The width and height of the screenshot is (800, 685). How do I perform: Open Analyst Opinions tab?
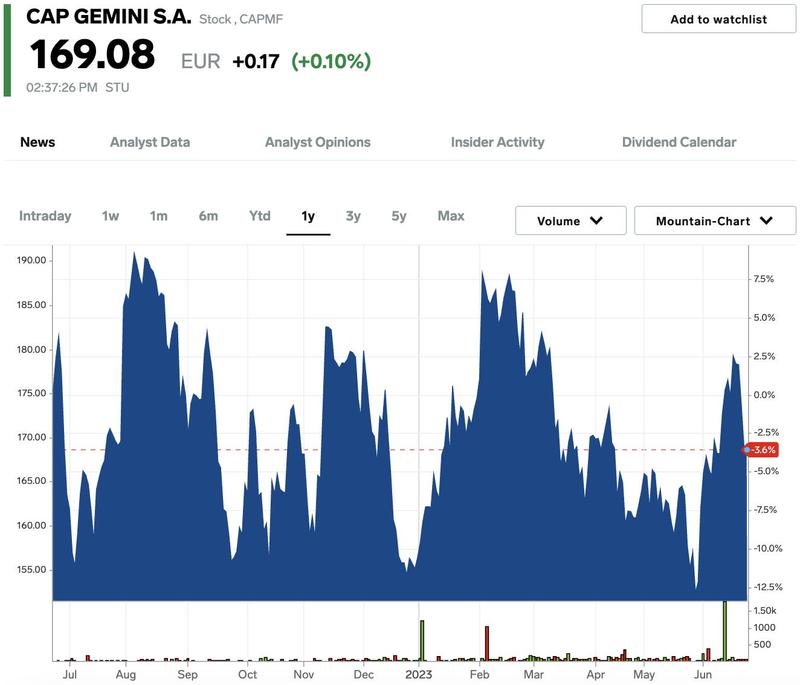pos(317,142)
